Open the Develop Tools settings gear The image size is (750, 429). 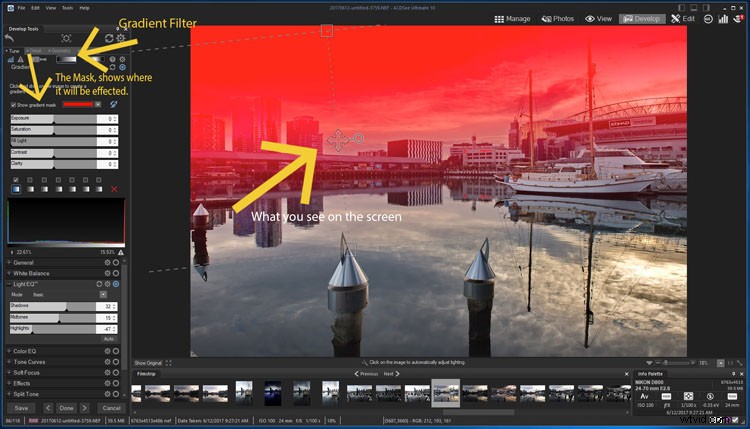tap(121, 38)
